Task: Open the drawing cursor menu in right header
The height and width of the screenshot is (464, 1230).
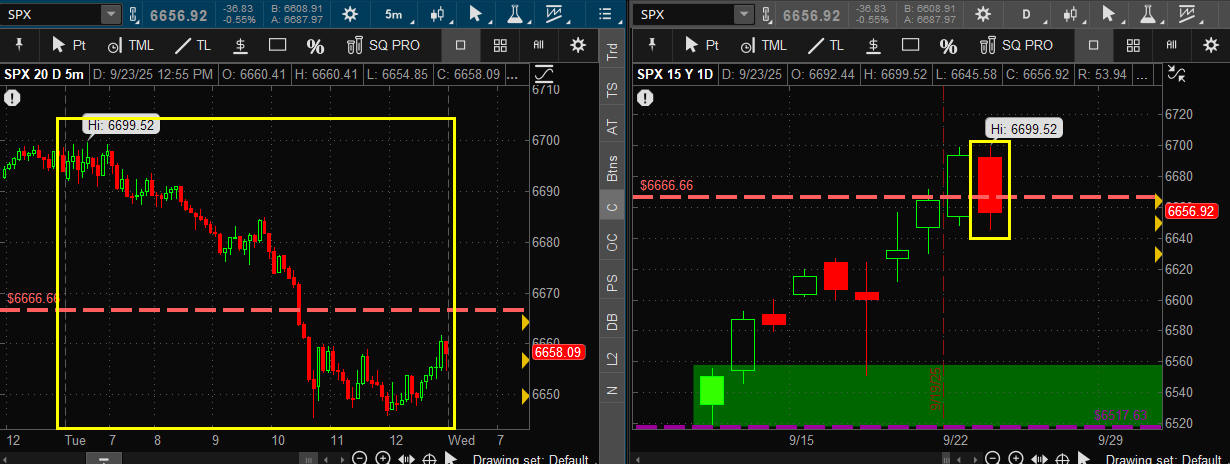Action: [x=1111, y=15]
